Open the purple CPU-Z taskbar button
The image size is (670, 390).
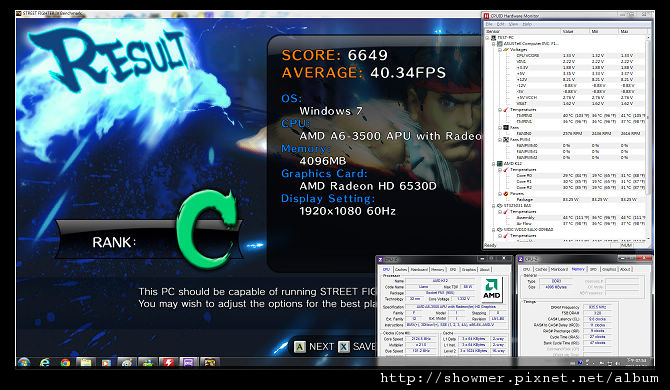pos(189,363)
